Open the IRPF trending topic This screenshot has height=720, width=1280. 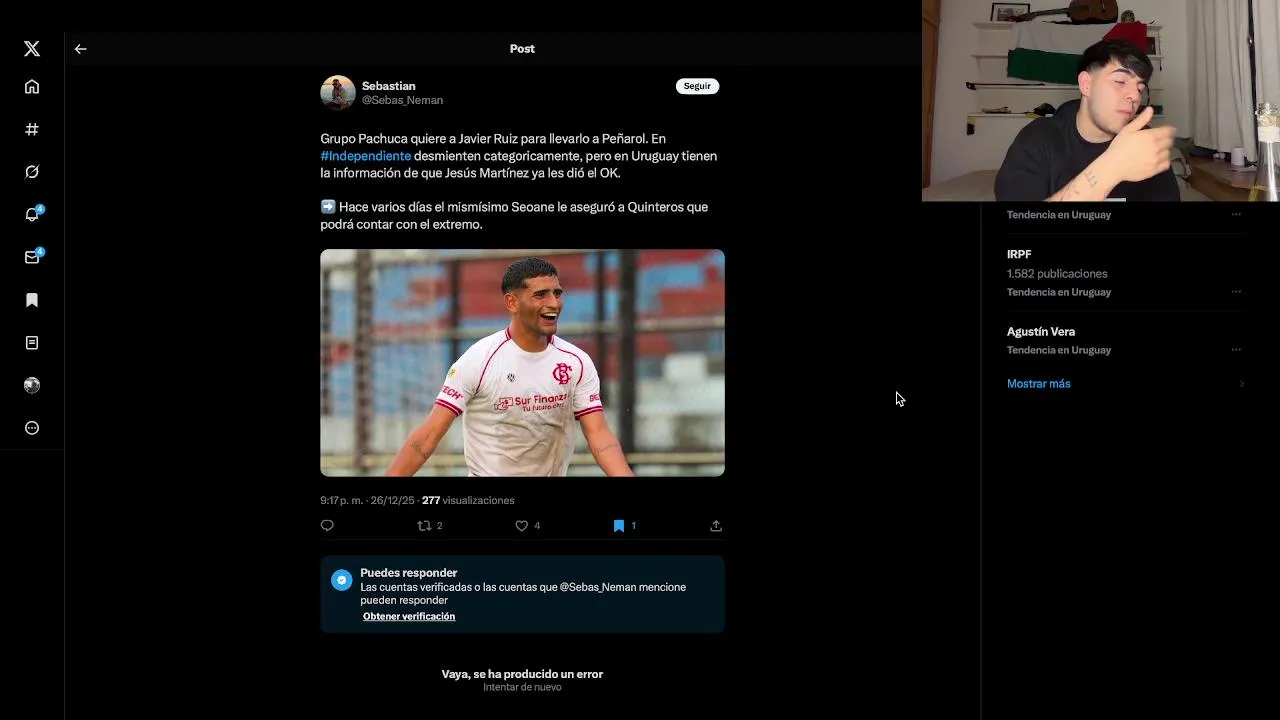pos(1019,254)
